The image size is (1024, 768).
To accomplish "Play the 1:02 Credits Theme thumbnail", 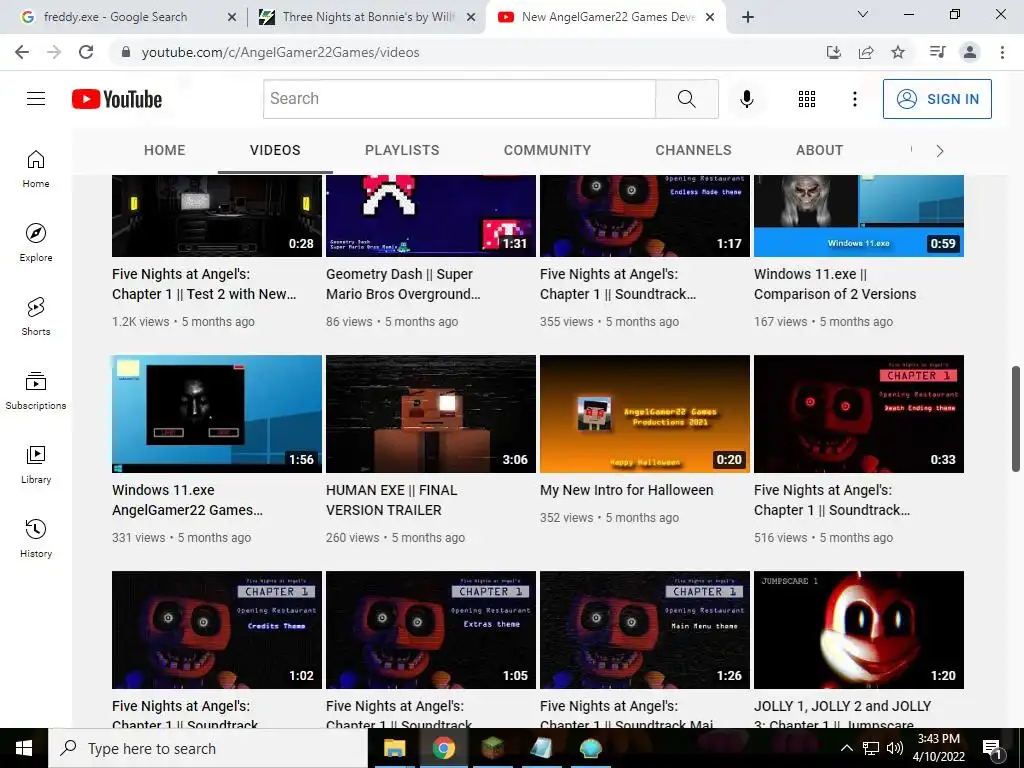I will tap(217, 630).
